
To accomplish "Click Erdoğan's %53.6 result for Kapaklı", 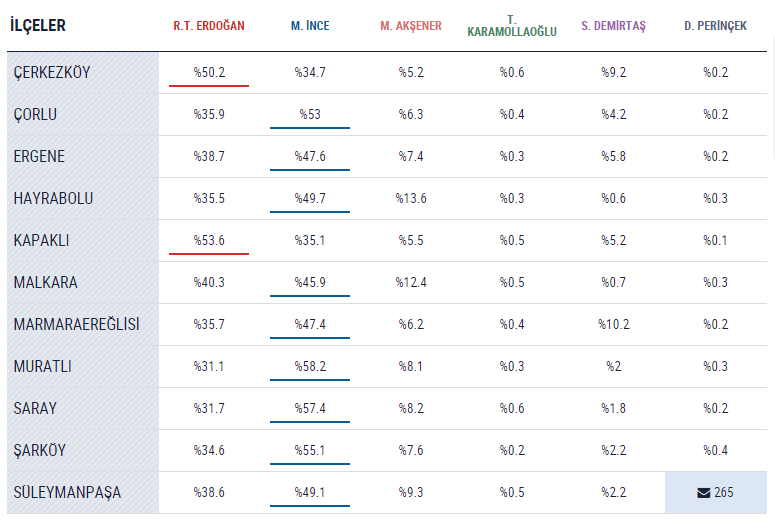I will point(209,241).
